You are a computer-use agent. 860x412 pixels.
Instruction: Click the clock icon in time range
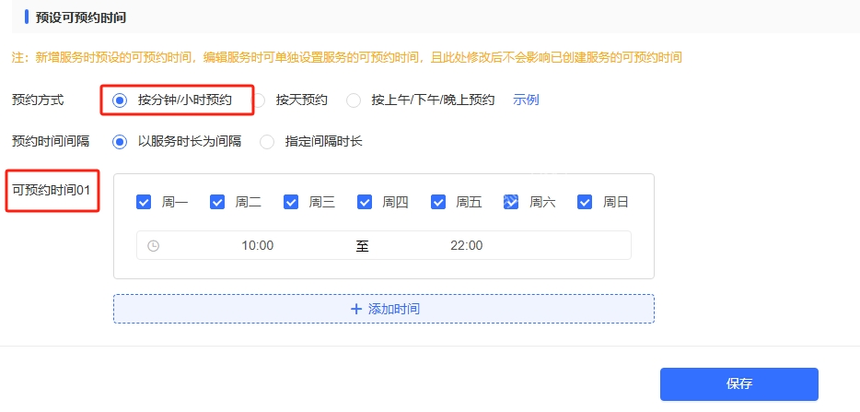pos(153,246)
